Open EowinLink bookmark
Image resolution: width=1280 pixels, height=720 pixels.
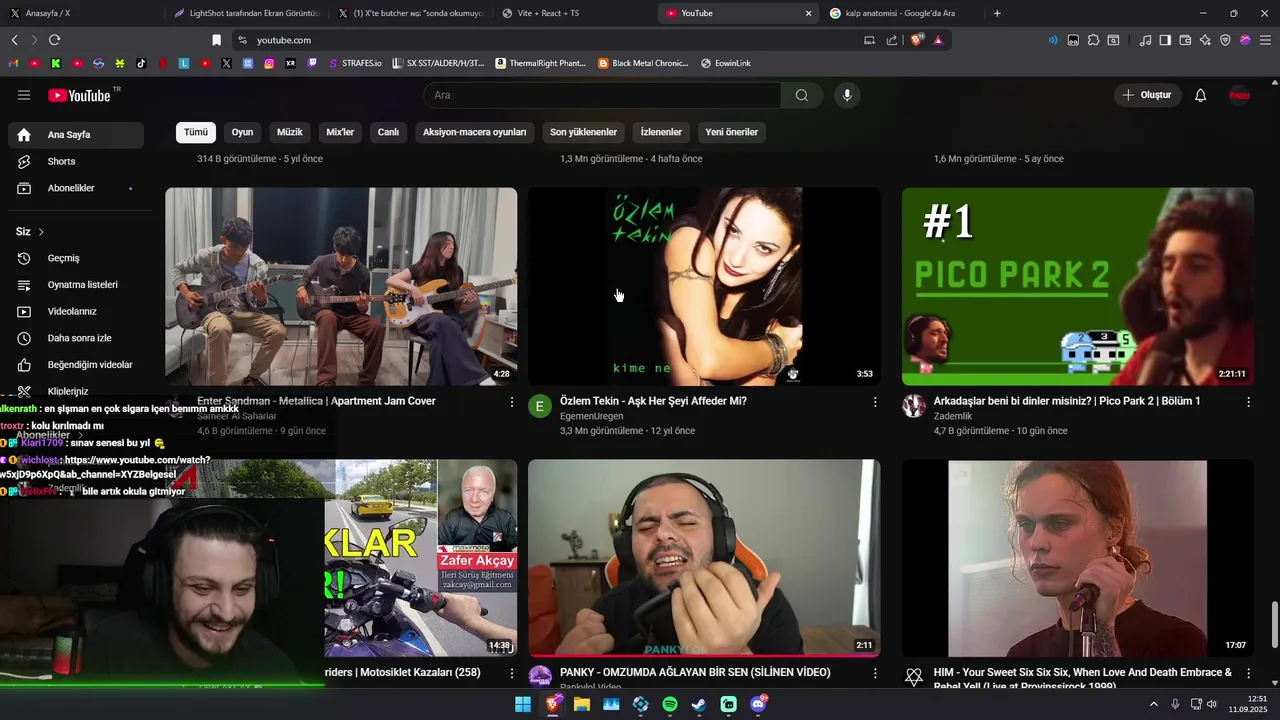pos(726,63)
